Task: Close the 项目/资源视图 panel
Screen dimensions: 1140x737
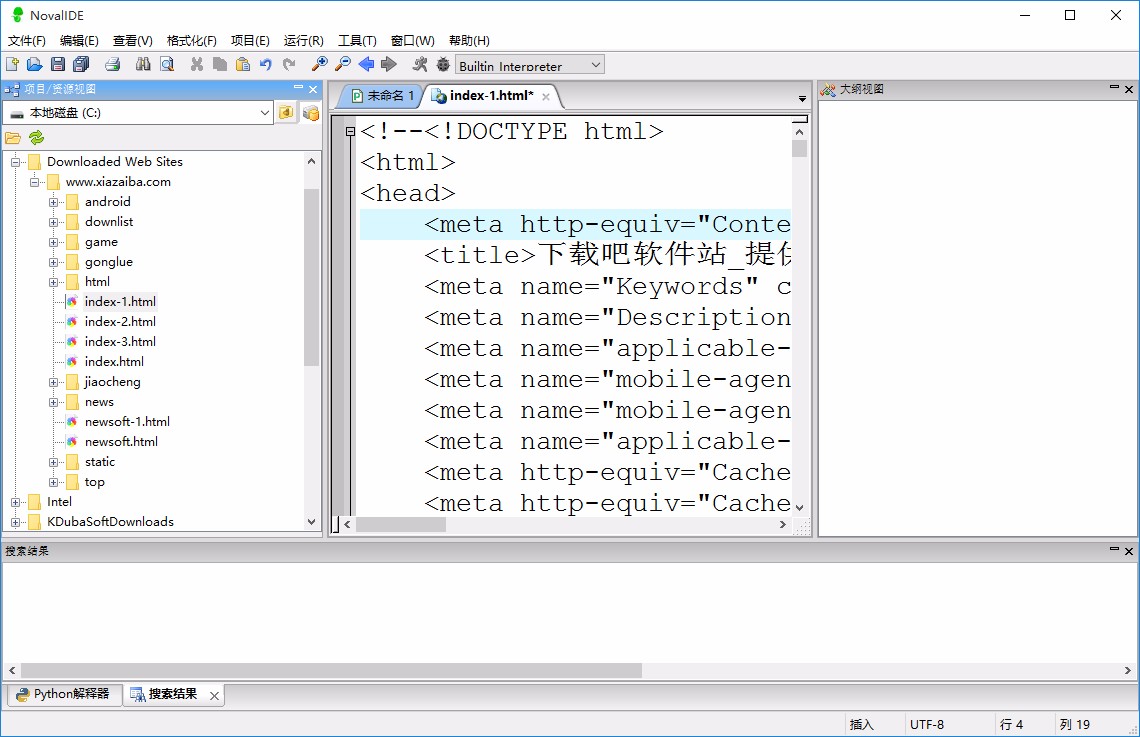Action: [313, 89]
